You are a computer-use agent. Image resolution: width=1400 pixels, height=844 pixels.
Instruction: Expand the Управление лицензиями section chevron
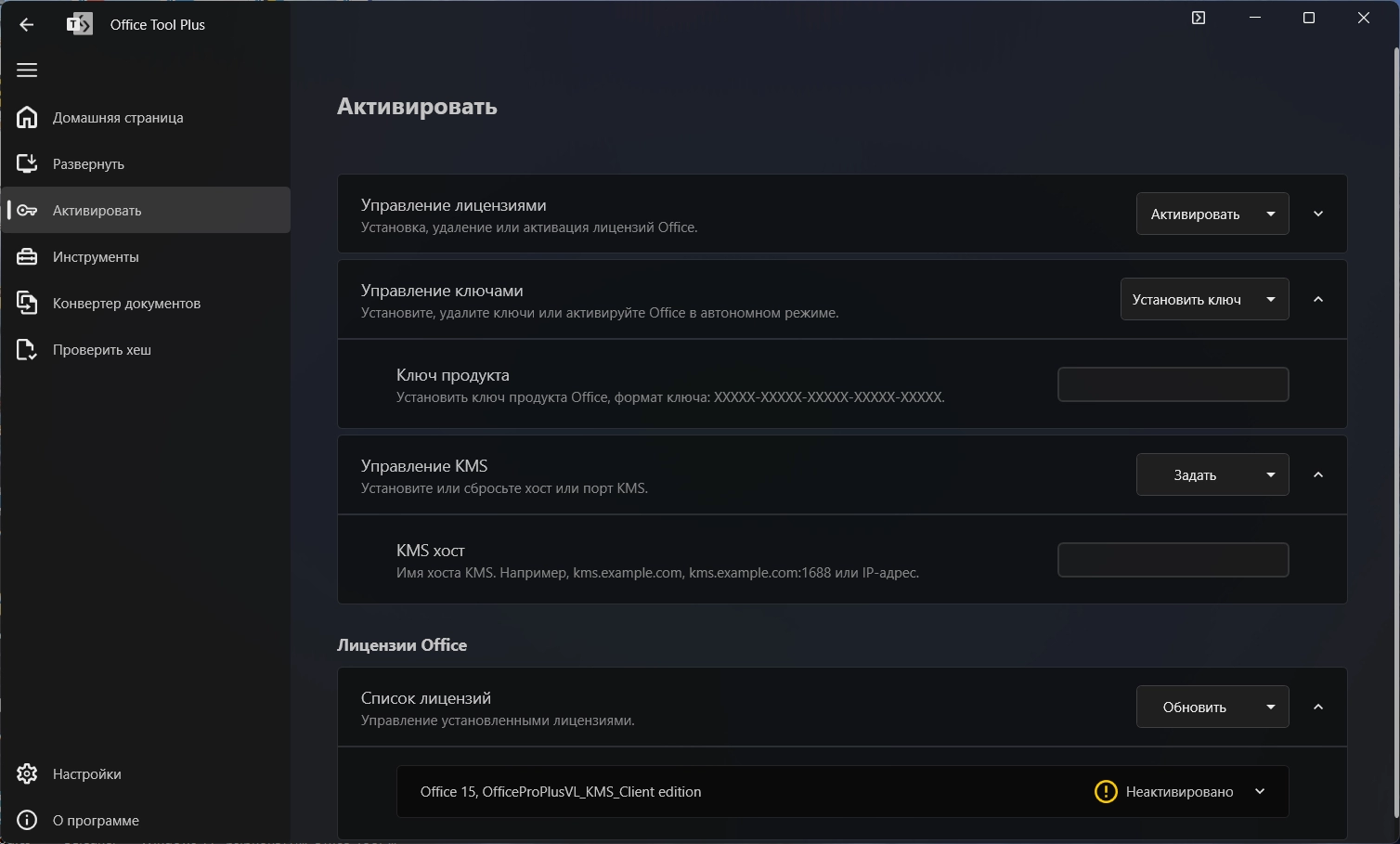point(1318,214)
